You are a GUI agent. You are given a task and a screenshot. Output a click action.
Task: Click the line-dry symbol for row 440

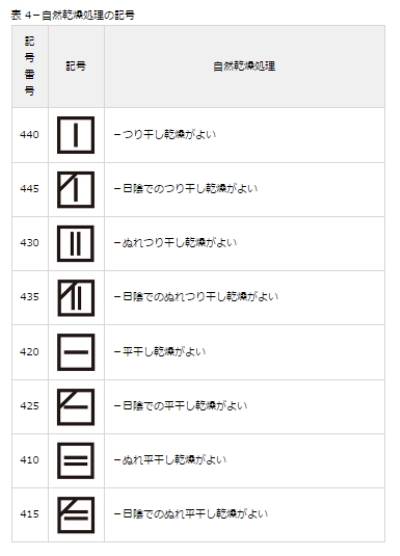pyautogui.click(x=76, y=135)
